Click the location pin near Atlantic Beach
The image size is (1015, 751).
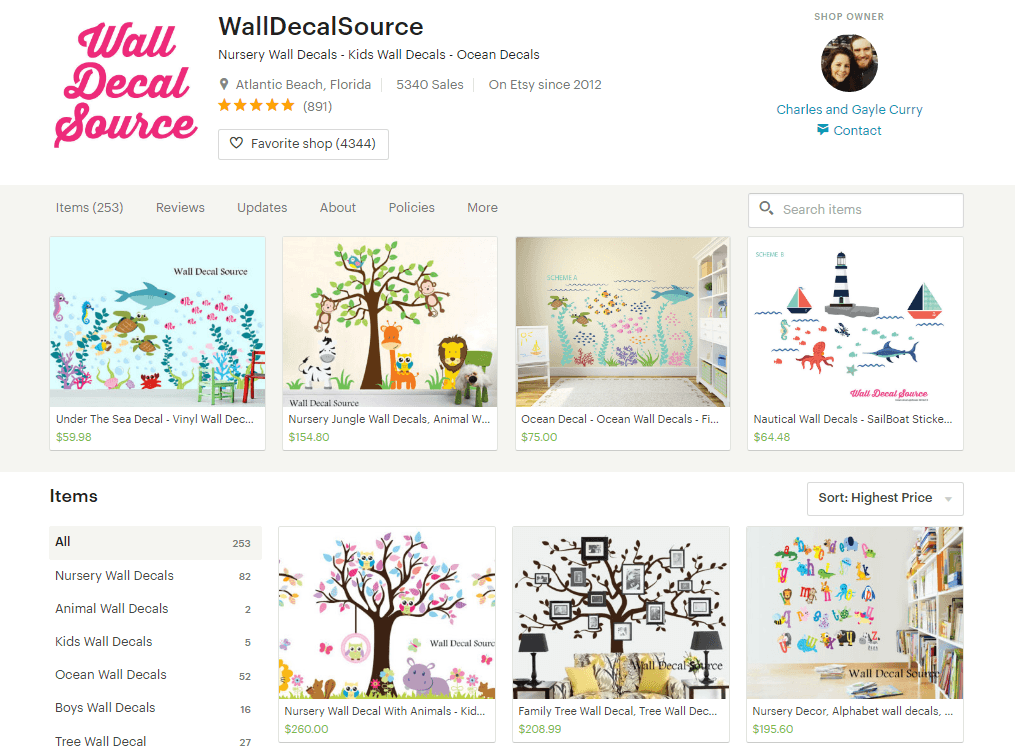tap(224, 84)
